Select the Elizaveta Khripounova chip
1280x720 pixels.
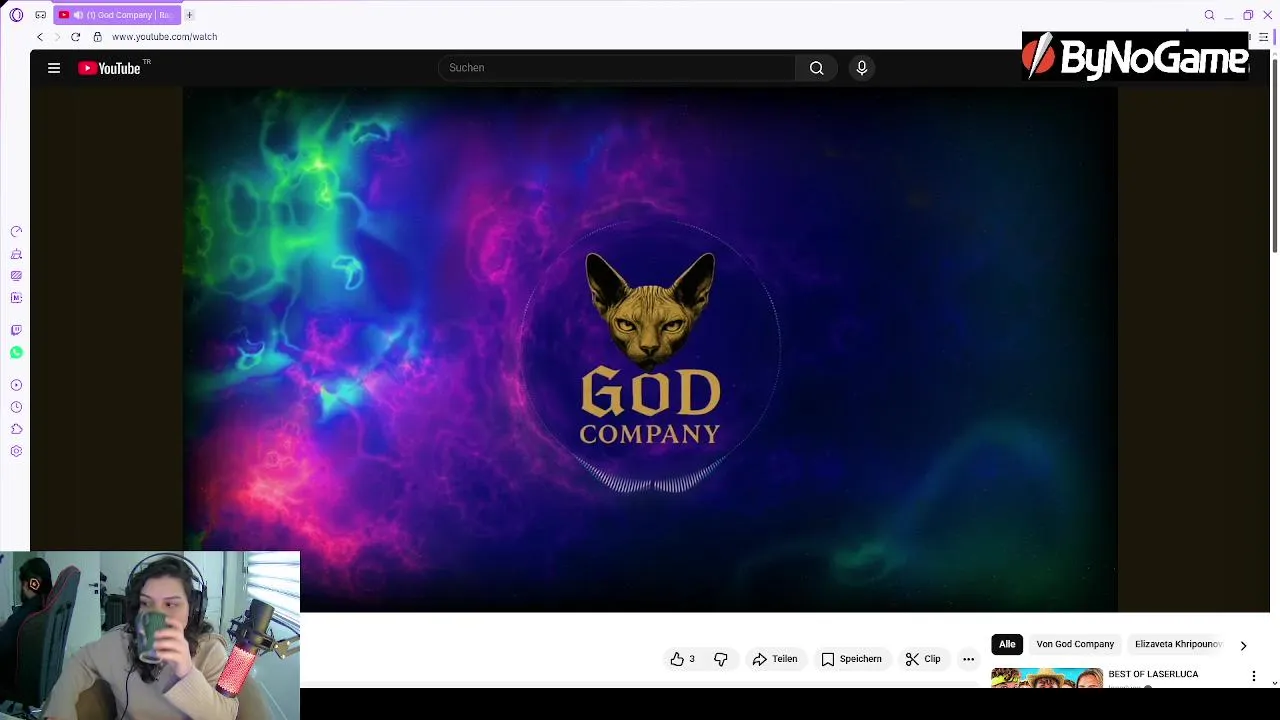coord(1178,644)
